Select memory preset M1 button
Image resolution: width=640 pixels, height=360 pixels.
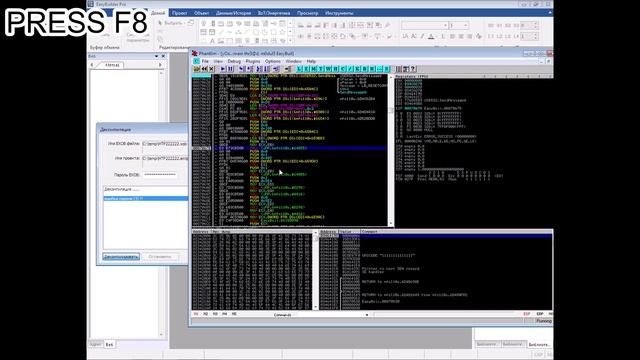pos(196,314)
